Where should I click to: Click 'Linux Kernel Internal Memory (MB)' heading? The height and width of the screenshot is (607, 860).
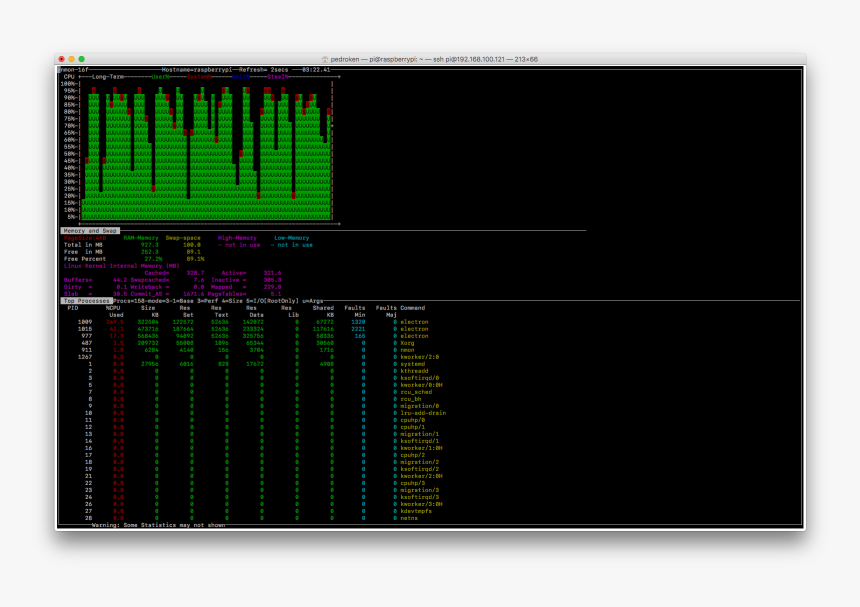point(121,266)
